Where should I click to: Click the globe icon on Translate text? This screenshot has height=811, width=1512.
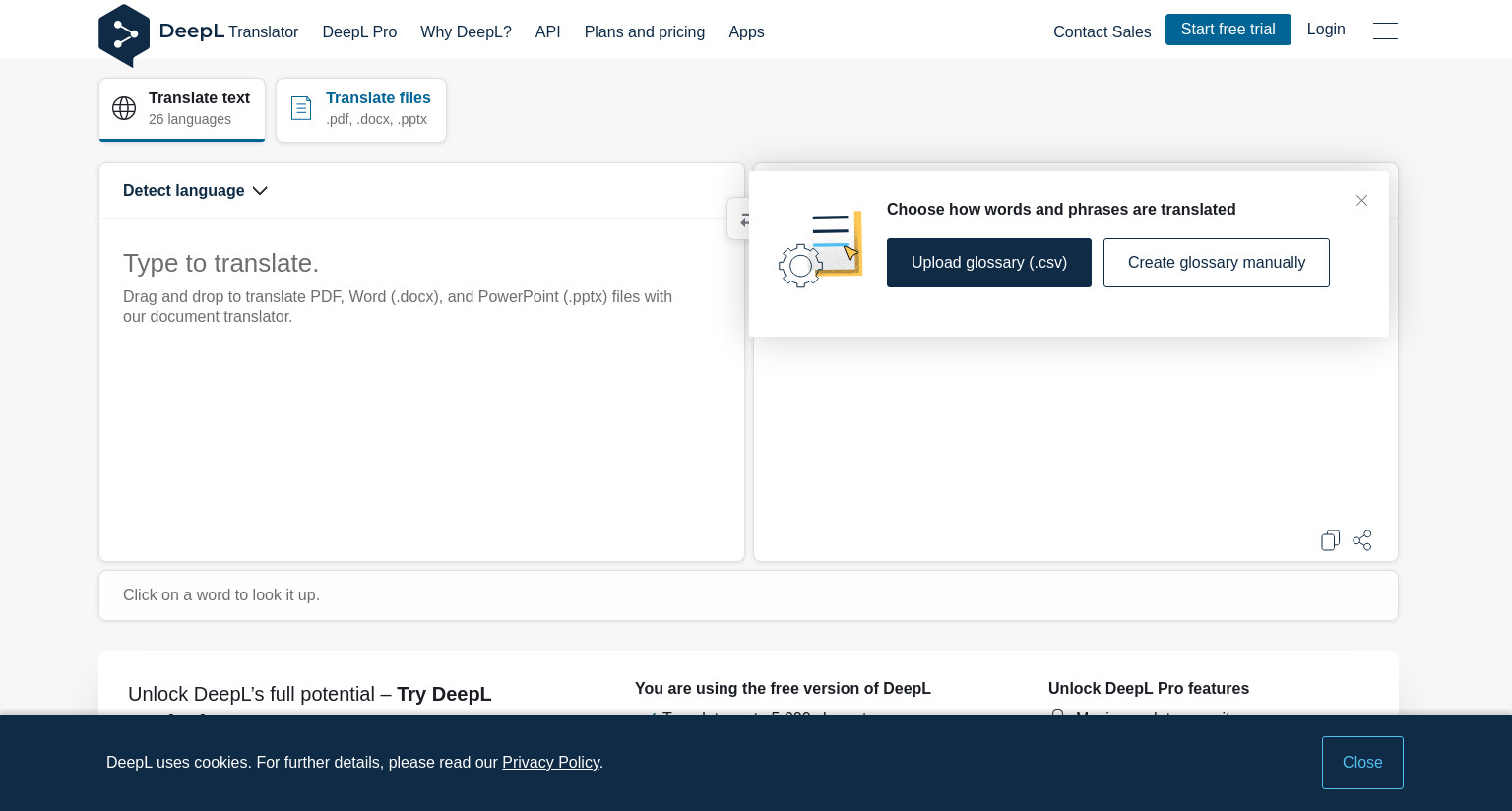124,108
